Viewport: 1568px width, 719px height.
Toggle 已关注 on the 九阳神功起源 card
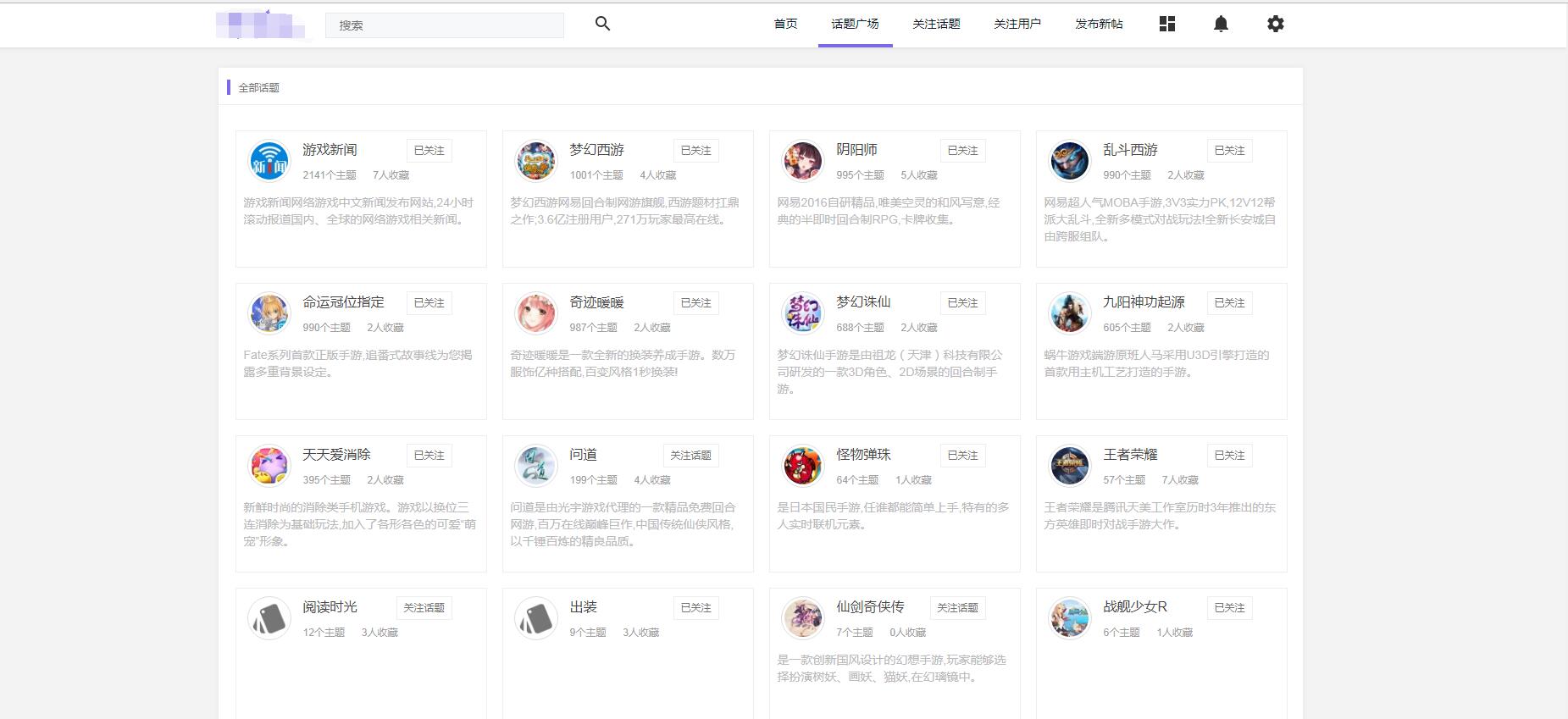pos(1229,303)
